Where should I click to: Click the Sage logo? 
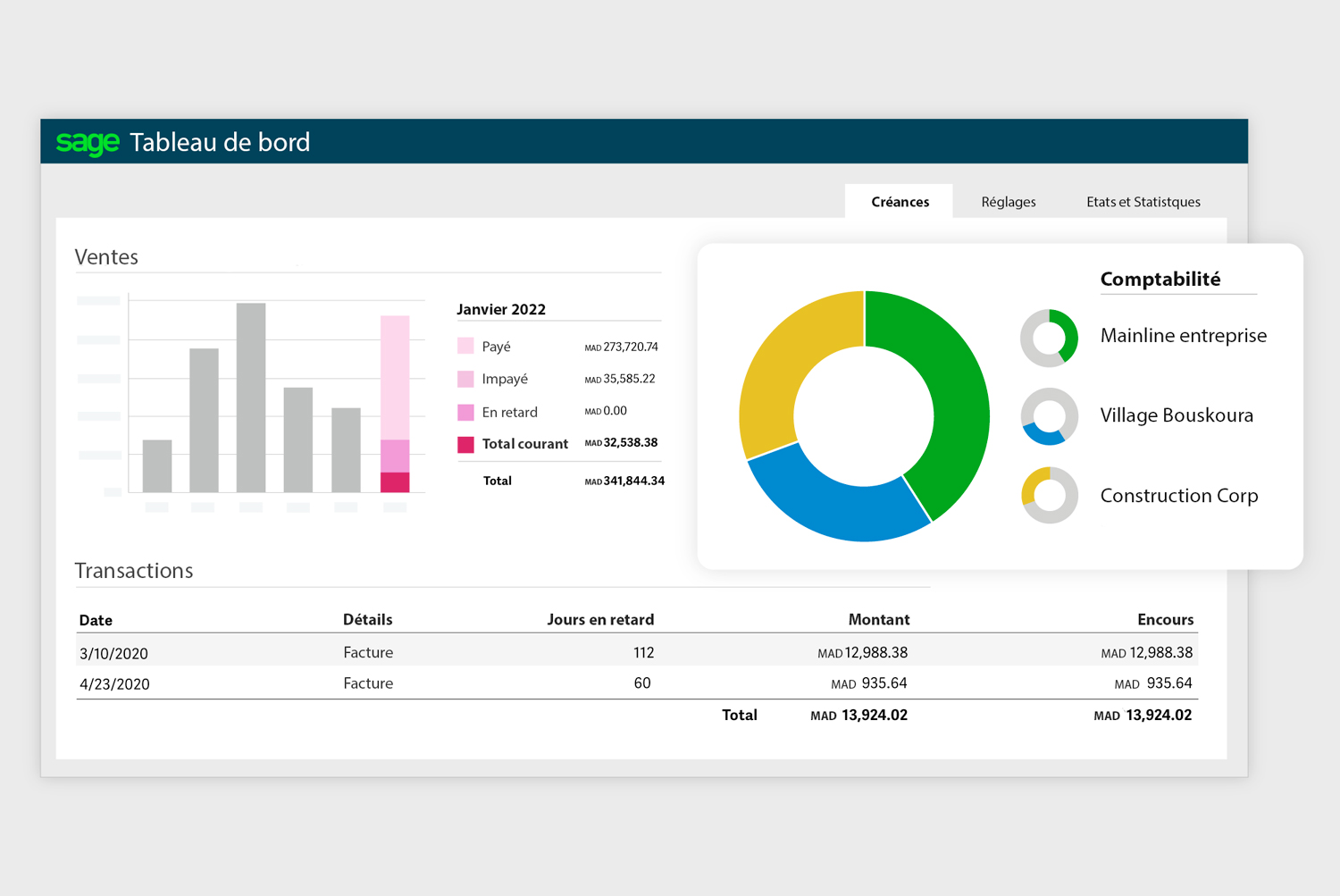pyautogui.click(x=88, y=142)
